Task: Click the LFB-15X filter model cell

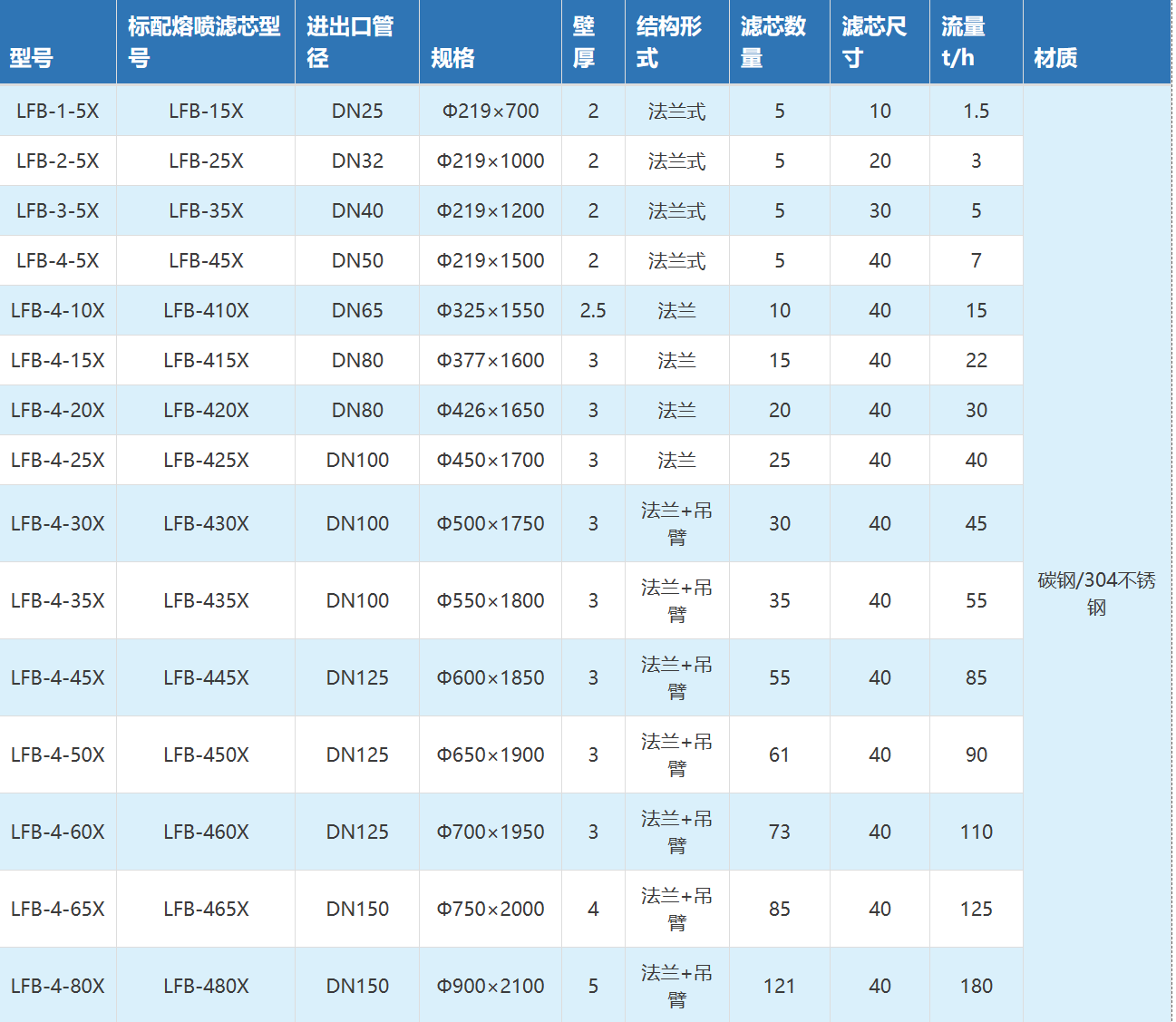Action: point(206,111)
